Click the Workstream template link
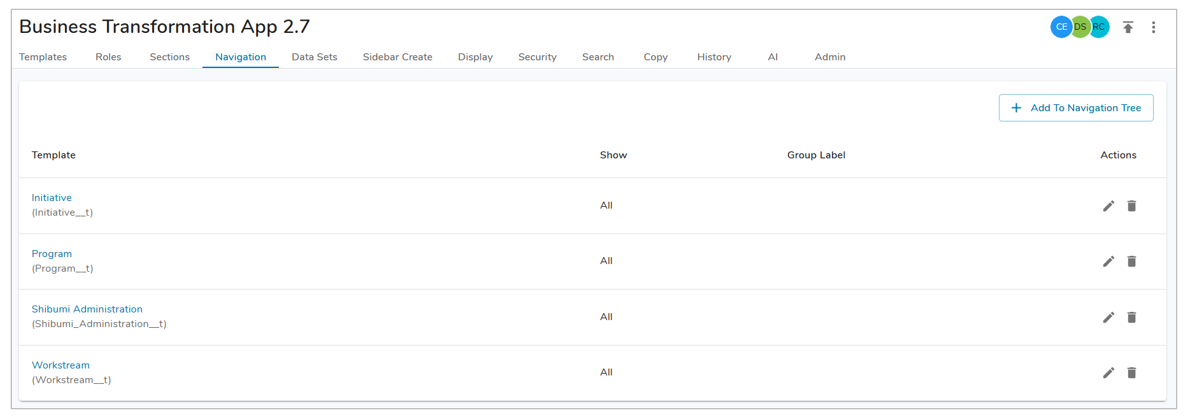 point(61,365)
